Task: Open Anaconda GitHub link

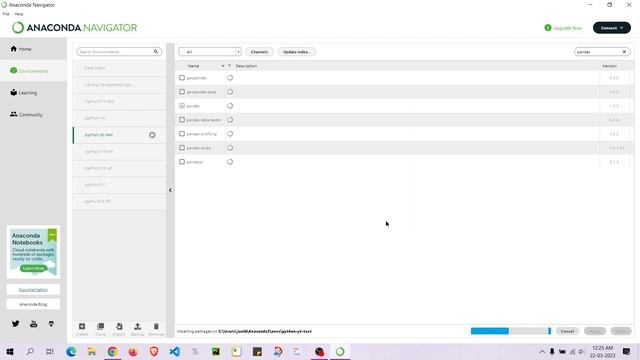Action: pos(51,324)
